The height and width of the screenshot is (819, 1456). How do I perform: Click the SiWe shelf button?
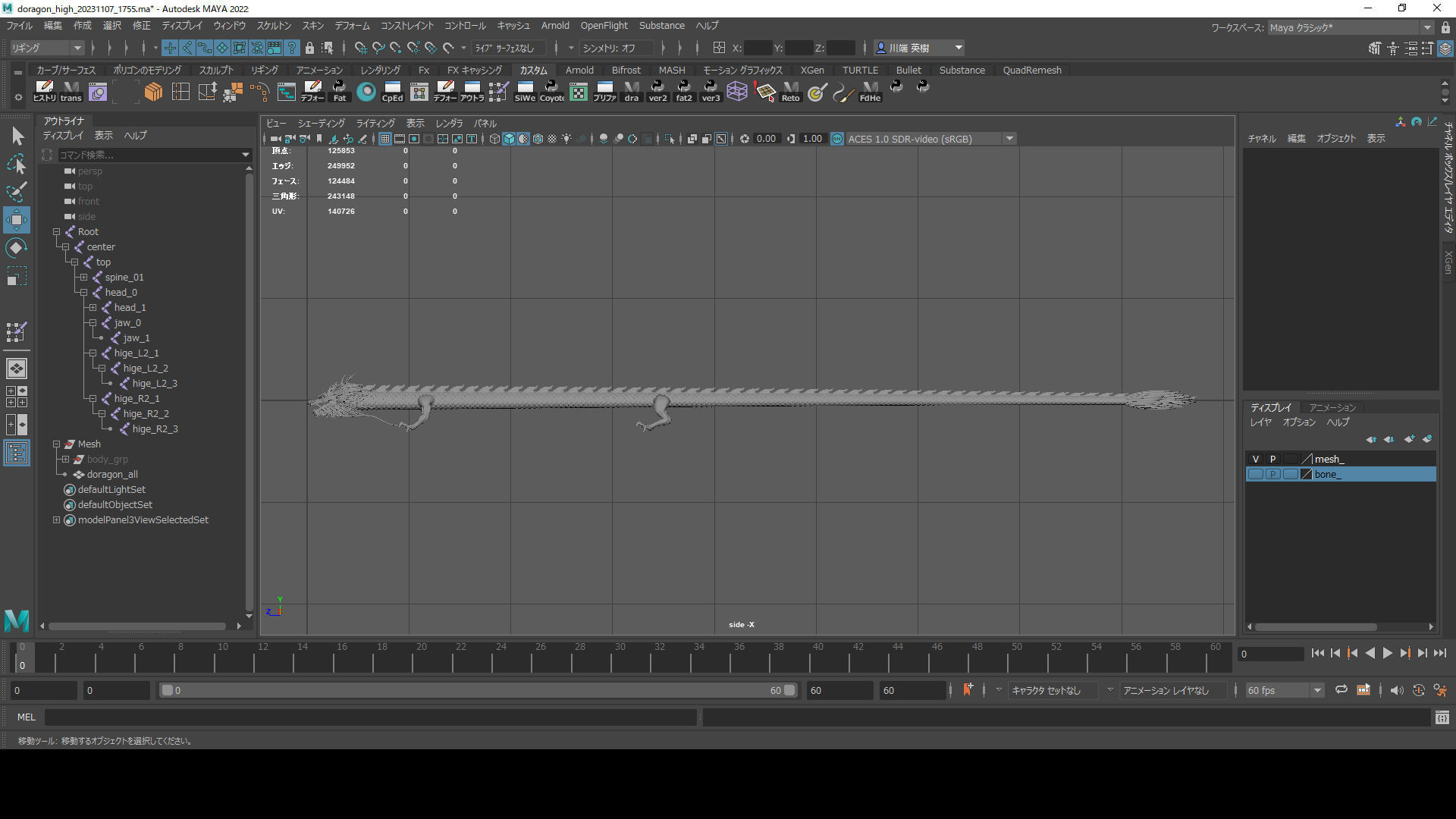pyautogui.click(x=525, y=92)
